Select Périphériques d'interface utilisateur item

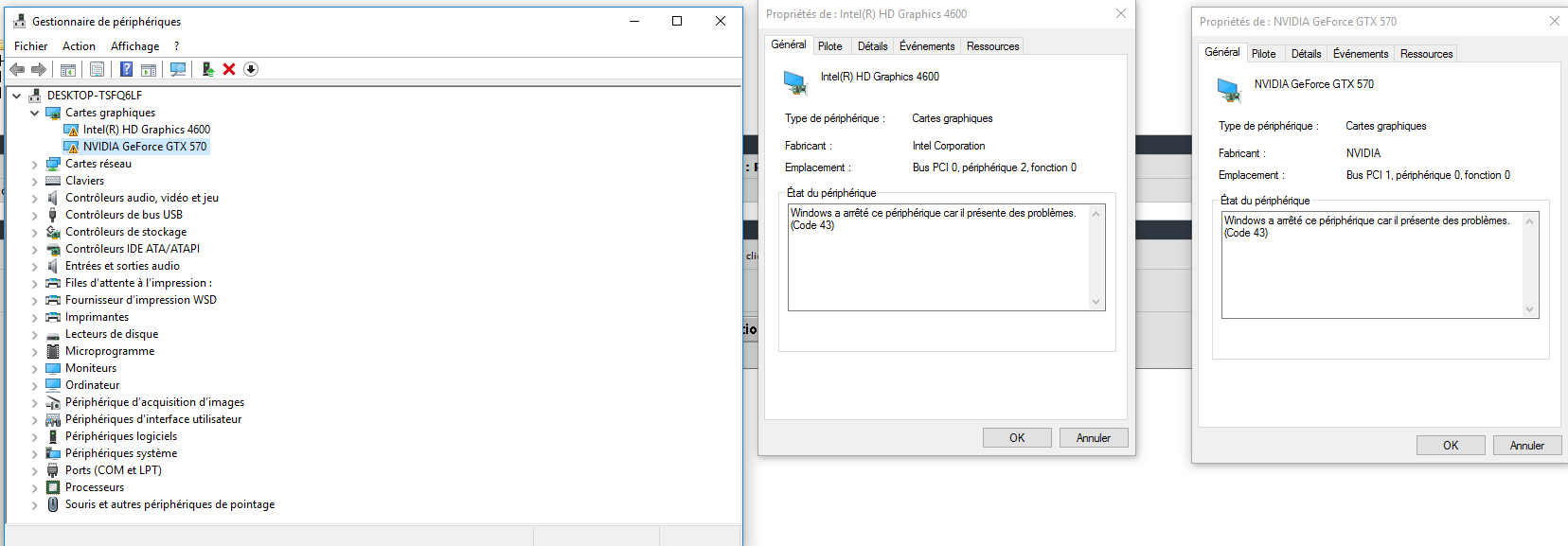[153, 419]
